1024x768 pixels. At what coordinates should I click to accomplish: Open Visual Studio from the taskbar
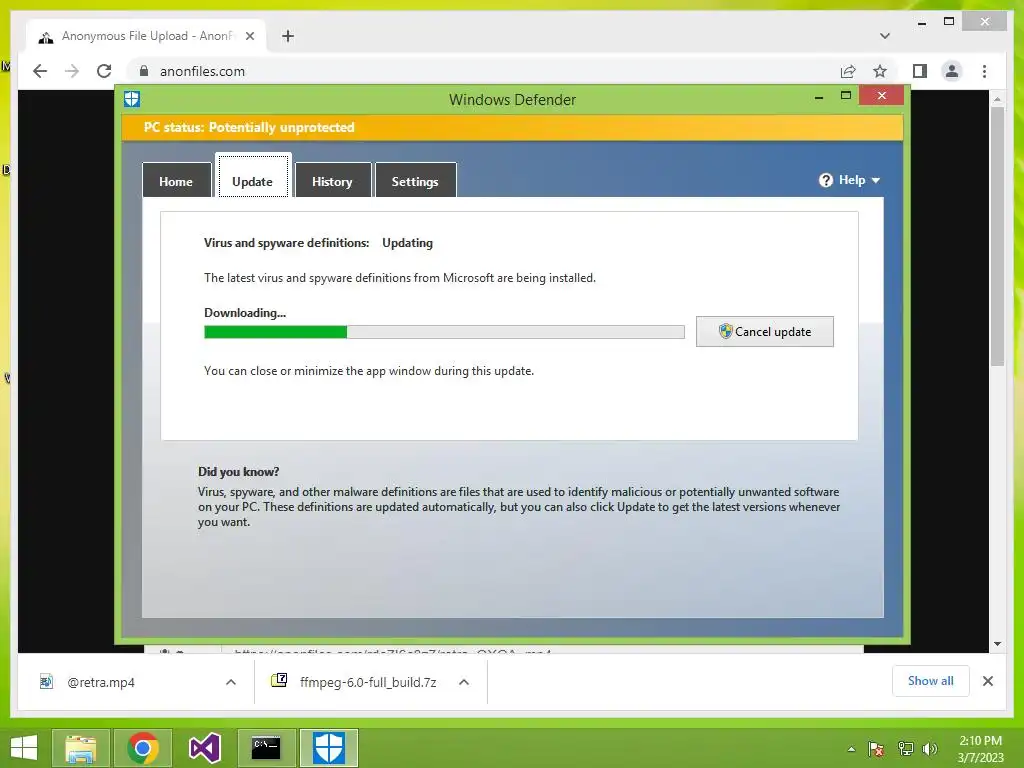coord(204,748)
